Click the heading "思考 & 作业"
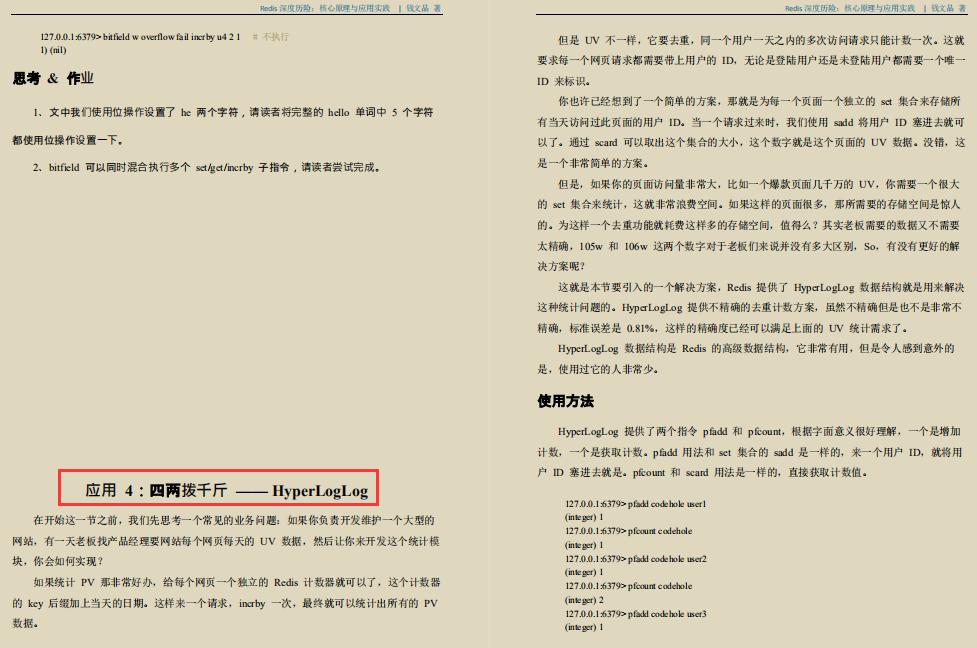The width and height of the screenshot is (977, 648). coord(53,78)
